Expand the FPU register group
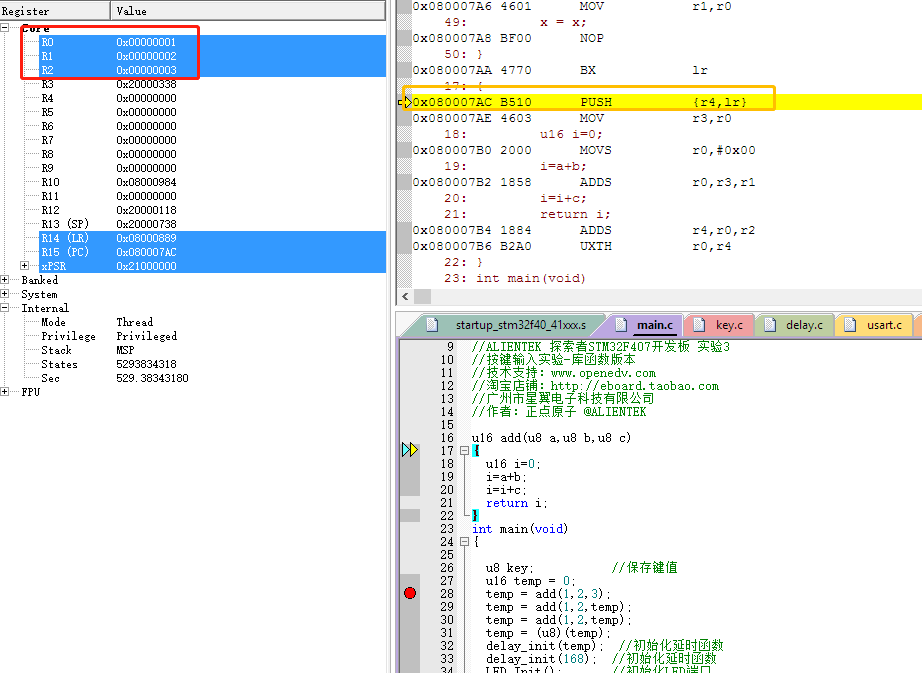The image size is (922, 673). click(x=5, y=391)
